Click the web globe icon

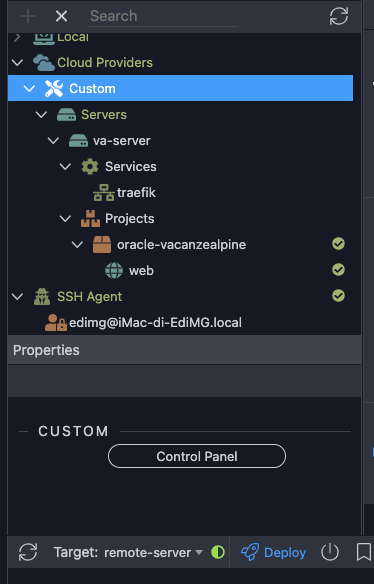114,270
